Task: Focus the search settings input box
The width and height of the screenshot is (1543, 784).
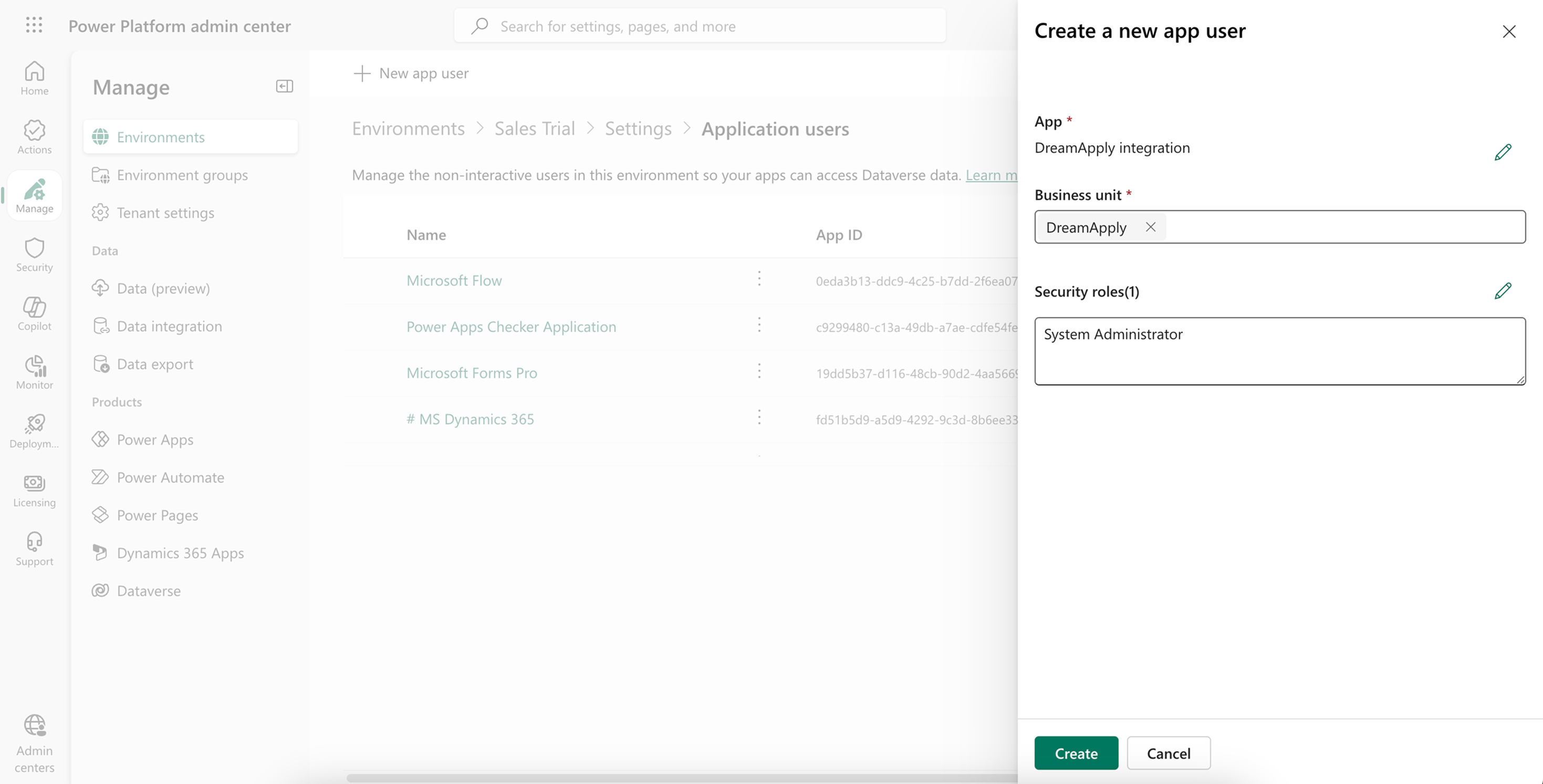Action: 700,26
